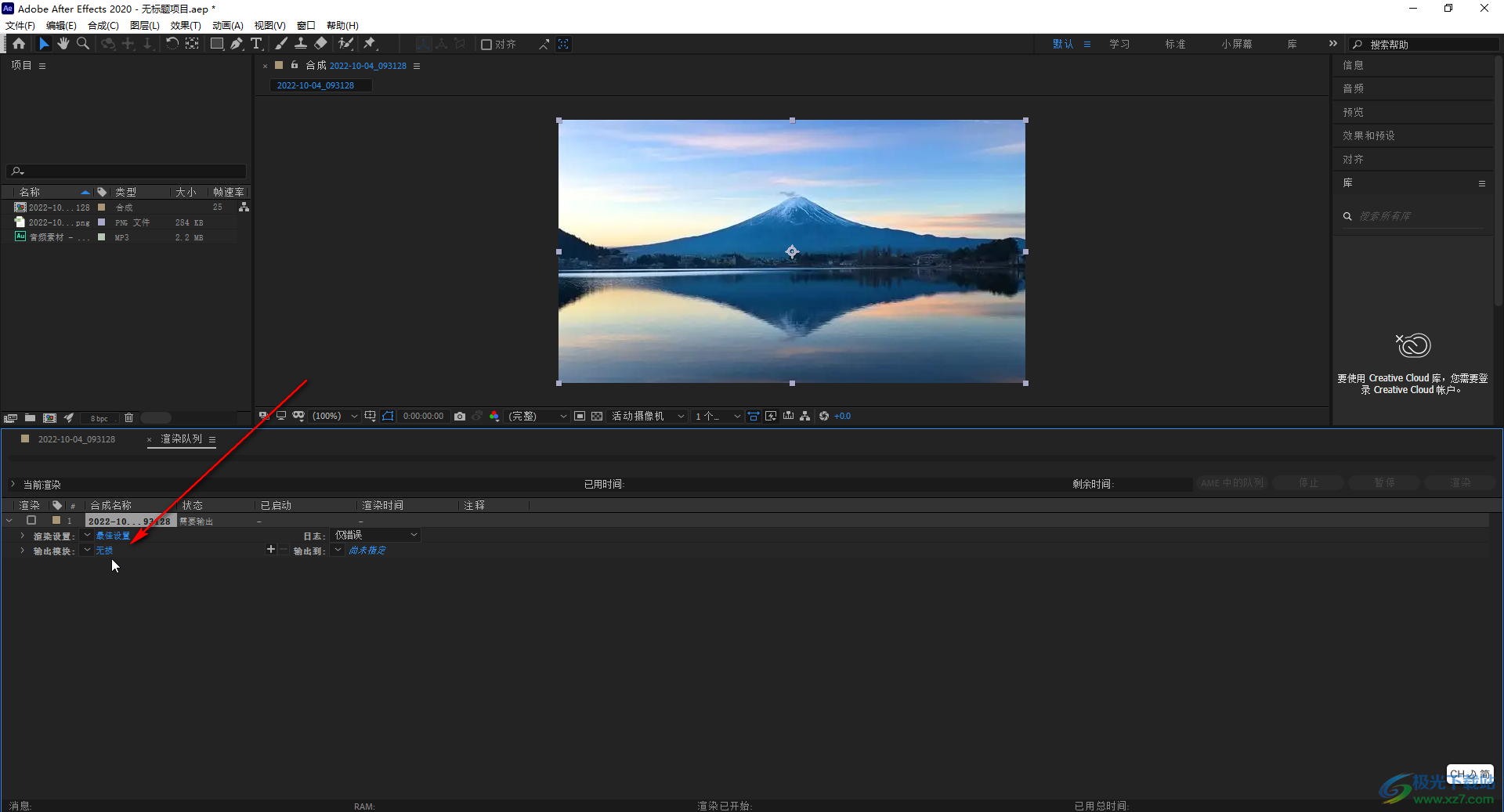Select the Pen tool
The image size is (1504, 812).
tap(237, 44)
